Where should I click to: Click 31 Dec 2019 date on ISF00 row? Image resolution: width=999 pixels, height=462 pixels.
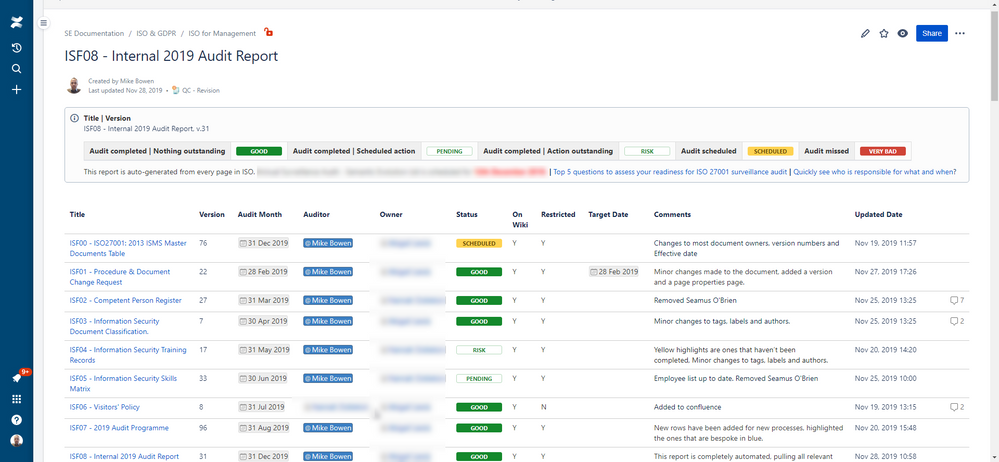point(264,243)
